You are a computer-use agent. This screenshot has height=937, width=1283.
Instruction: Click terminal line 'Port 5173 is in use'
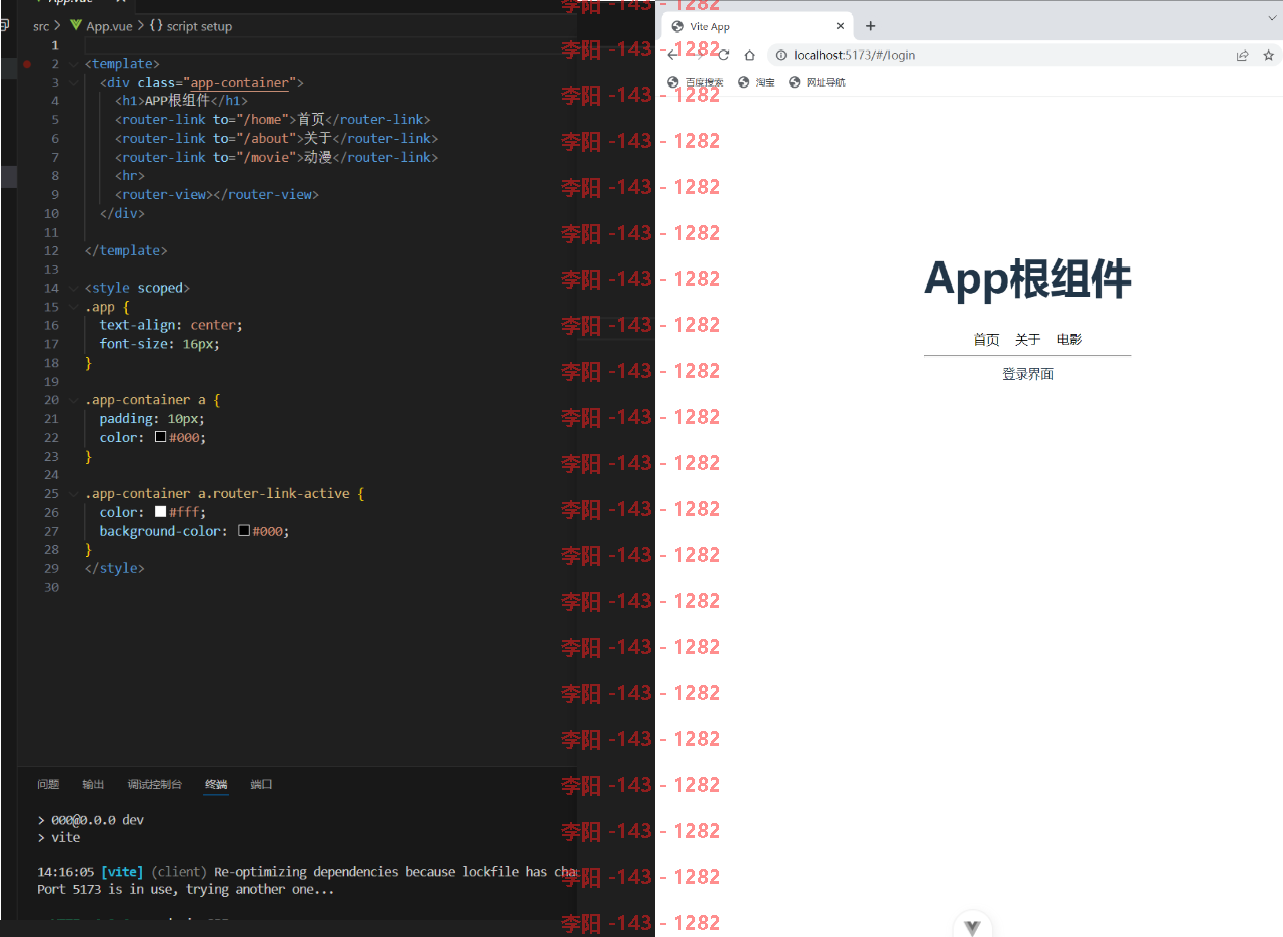tap(186, 889)
